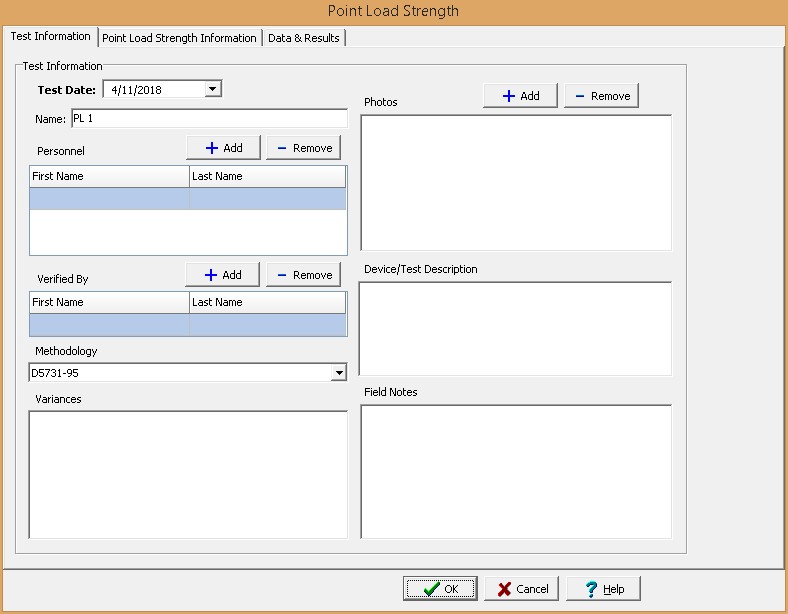Select the Test Information tab

pos(50,37)
